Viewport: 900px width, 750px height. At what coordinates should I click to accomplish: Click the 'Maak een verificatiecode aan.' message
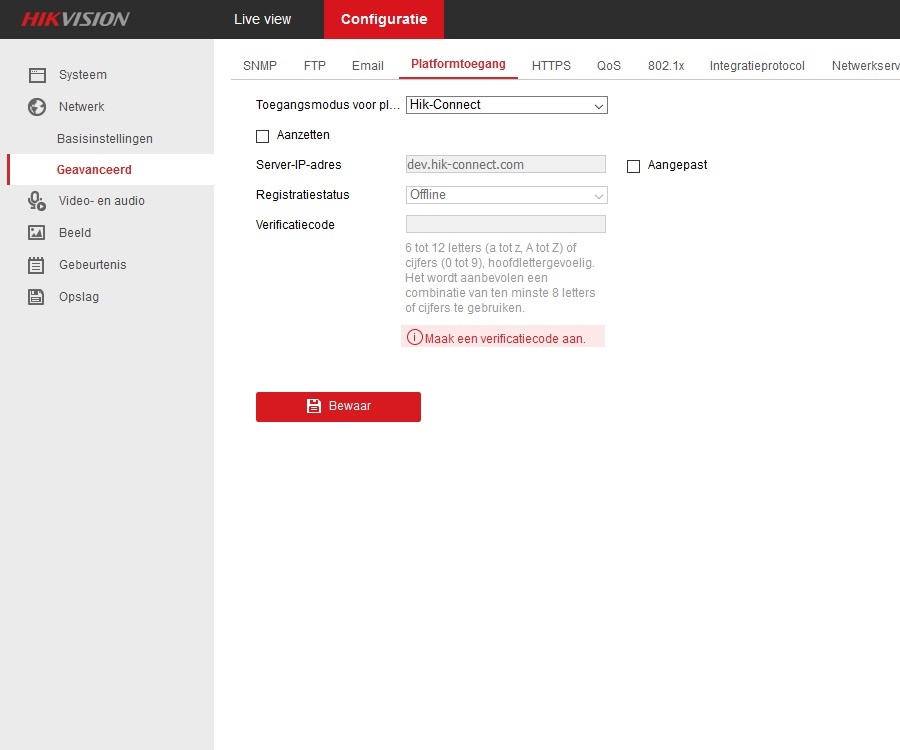click(505, 339)
